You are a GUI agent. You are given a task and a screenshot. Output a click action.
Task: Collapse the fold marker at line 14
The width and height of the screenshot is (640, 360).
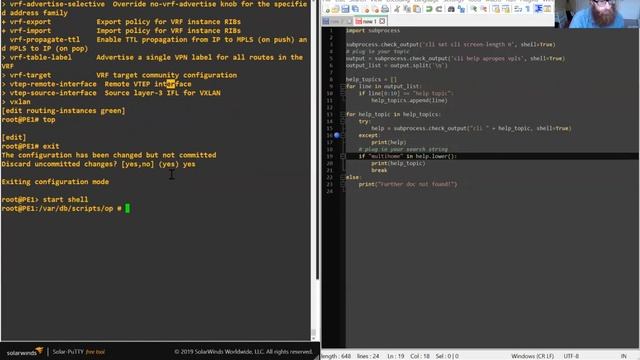(x=342, y=121)
